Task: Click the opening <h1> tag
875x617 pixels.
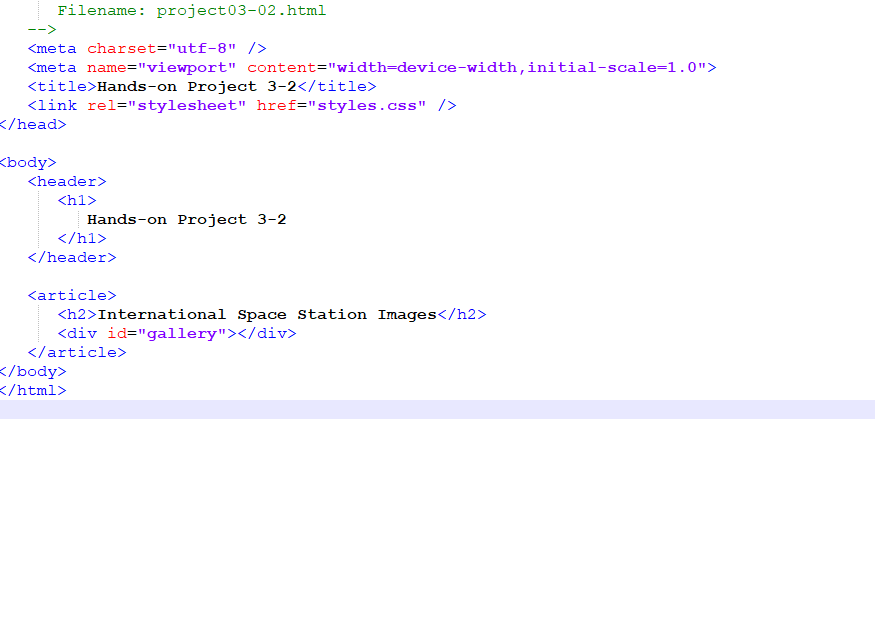Action: [x=77, y=200]
